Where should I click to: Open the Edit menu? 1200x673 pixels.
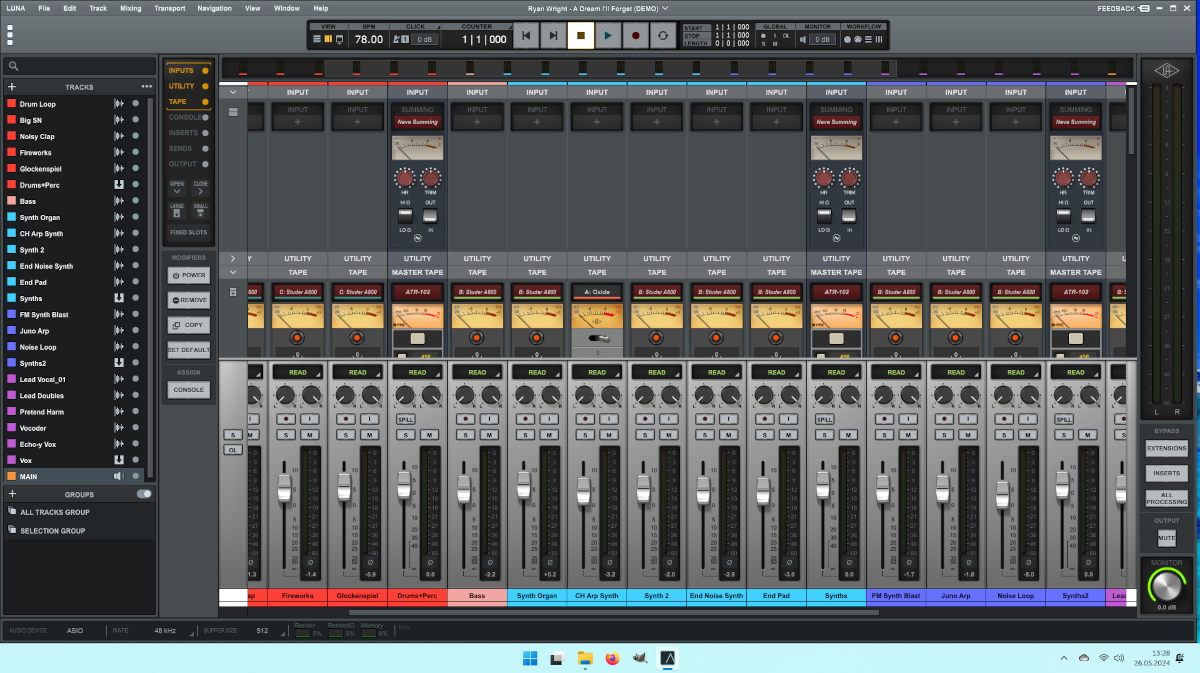click(69, 8)
